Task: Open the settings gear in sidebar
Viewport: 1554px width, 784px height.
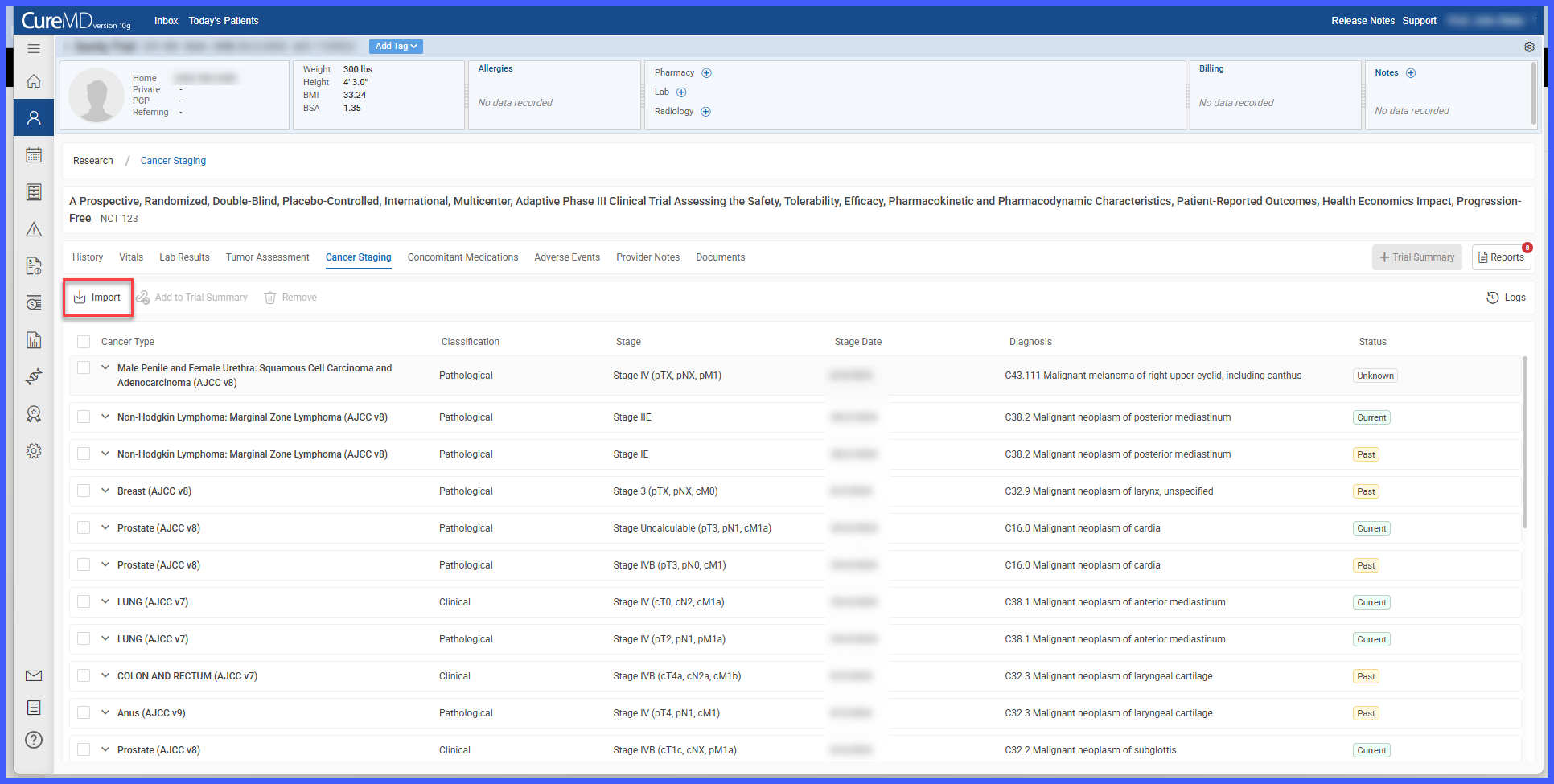Action: [x=34, y=451]
